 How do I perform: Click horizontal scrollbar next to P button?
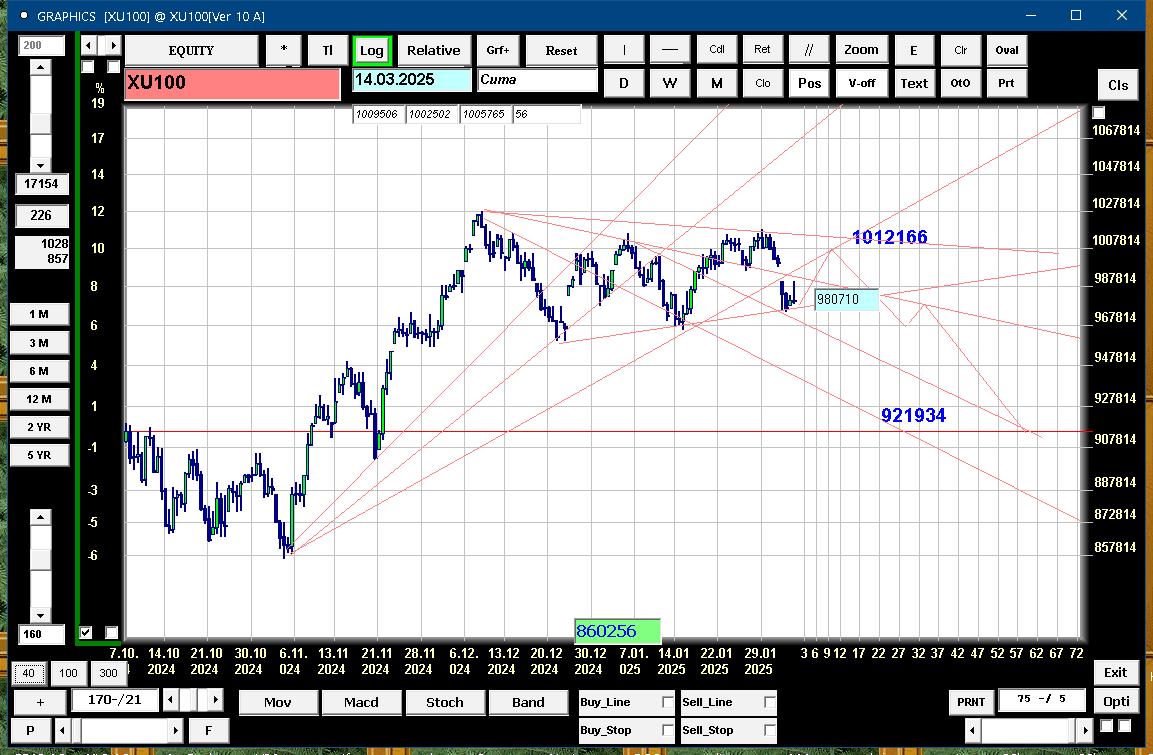(119, 730)
